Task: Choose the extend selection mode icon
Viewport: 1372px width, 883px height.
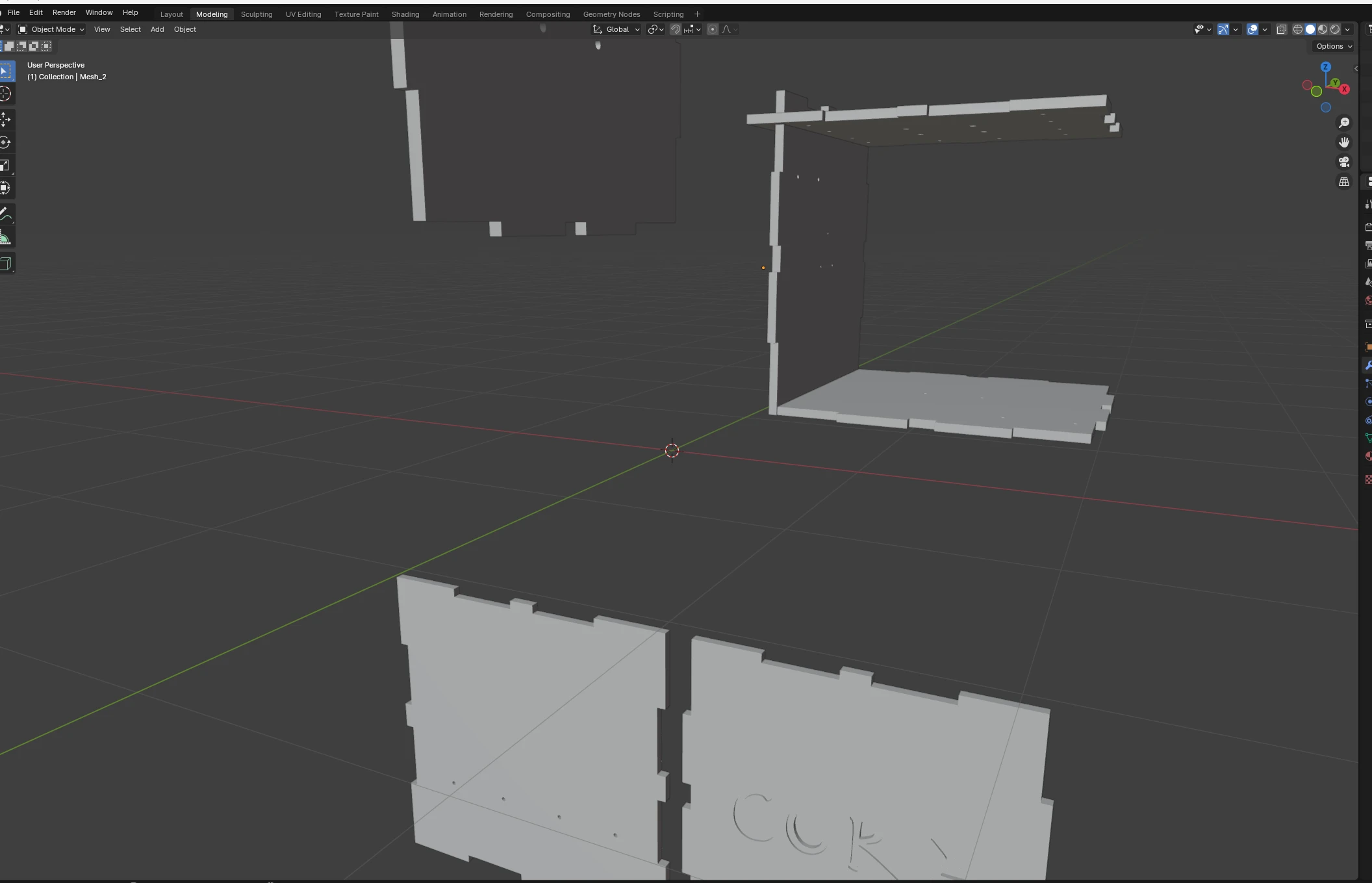Action: click(9, 46)
